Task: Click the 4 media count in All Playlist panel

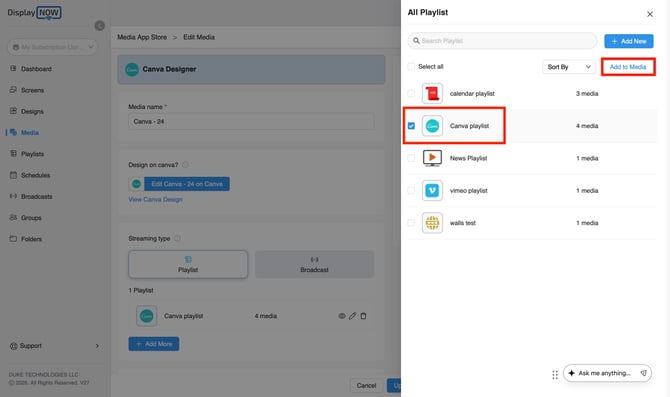Action: (587, 126)
